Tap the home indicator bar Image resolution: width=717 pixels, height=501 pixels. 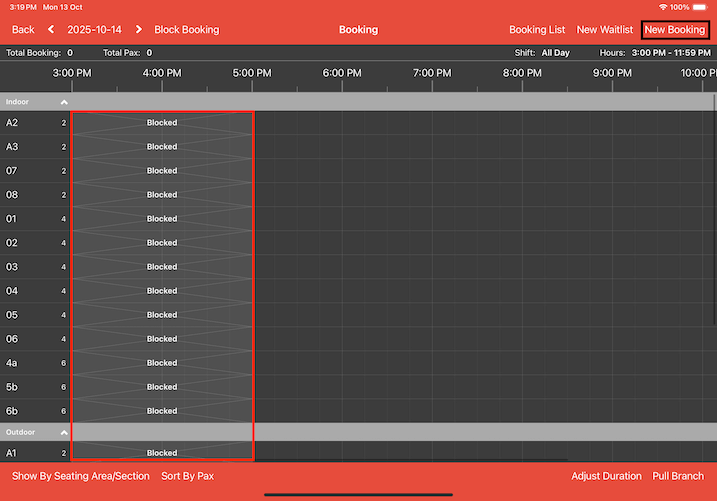(x=358, y=495)
